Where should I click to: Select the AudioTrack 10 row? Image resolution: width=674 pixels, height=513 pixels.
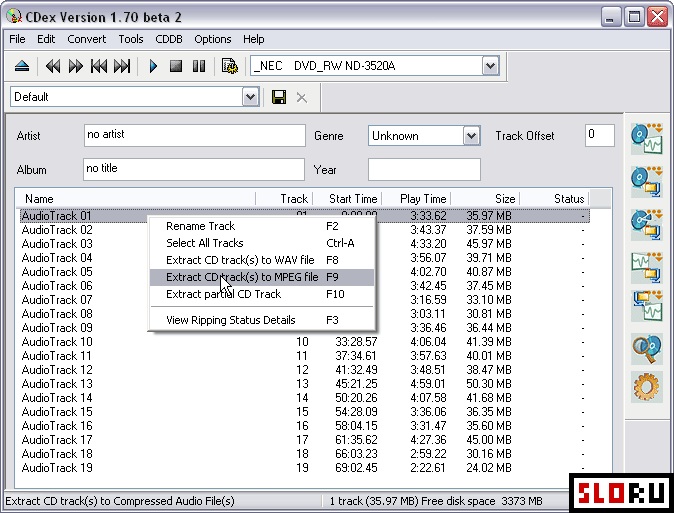305,342
